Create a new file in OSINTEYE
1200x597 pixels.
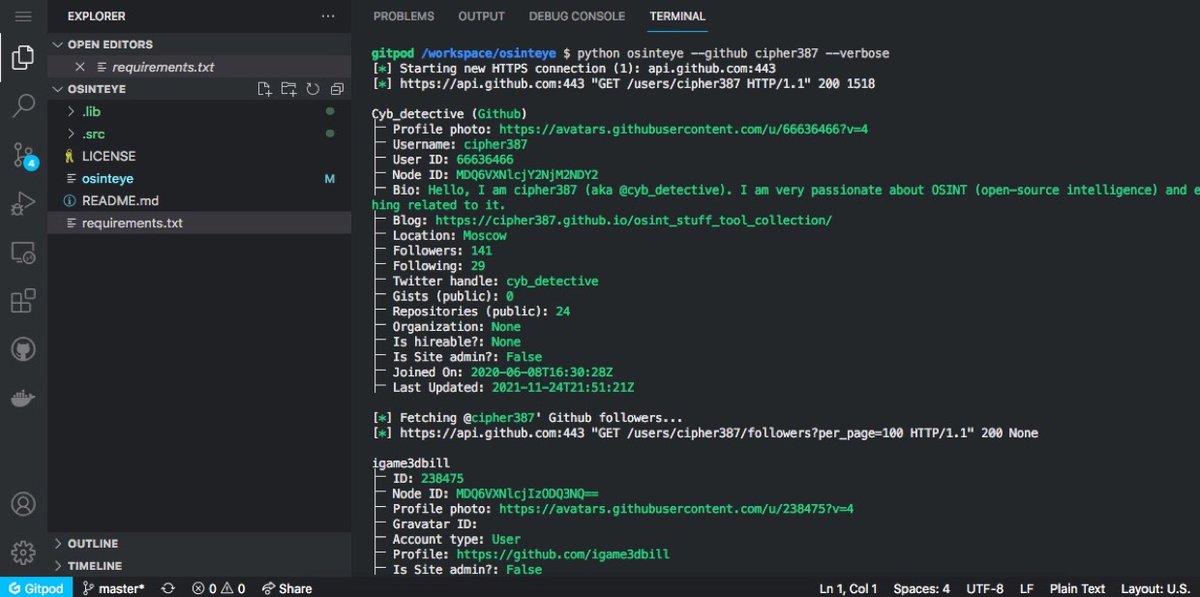[265, 89]
